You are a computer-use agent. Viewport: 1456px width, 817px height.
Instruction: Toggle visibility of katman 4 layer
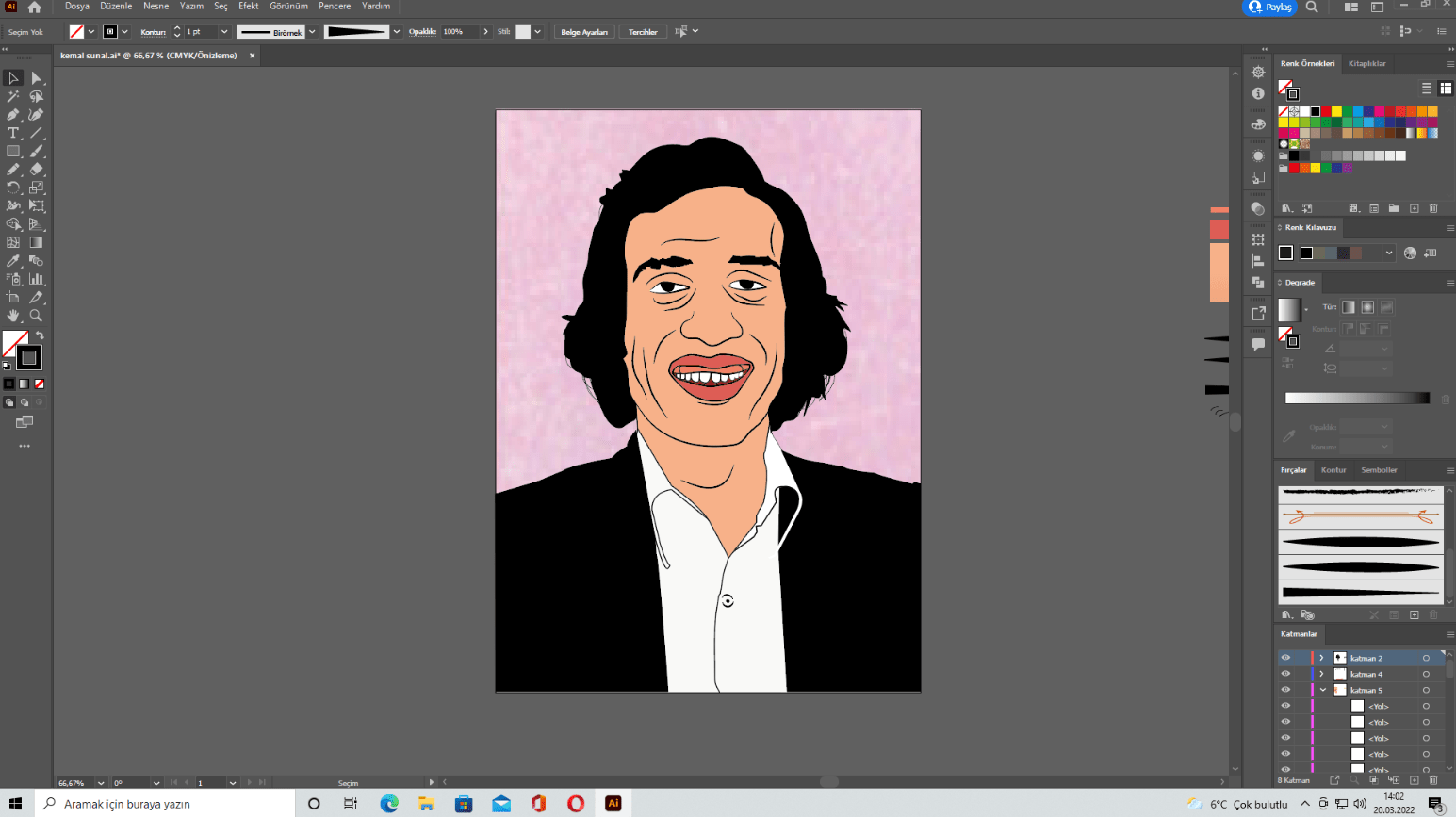1285,674
